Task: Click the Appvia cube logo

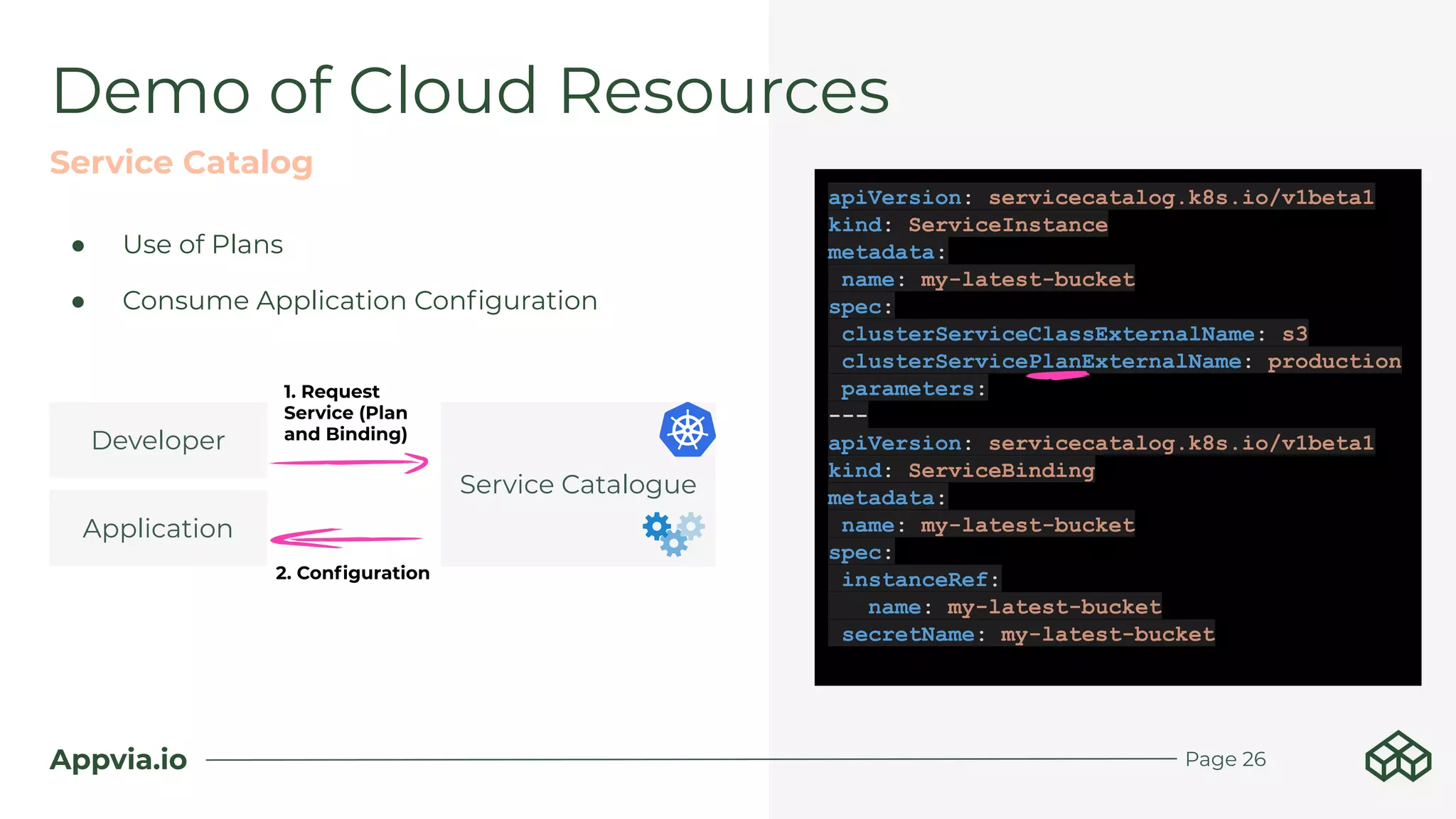Action: [1398, 756]
